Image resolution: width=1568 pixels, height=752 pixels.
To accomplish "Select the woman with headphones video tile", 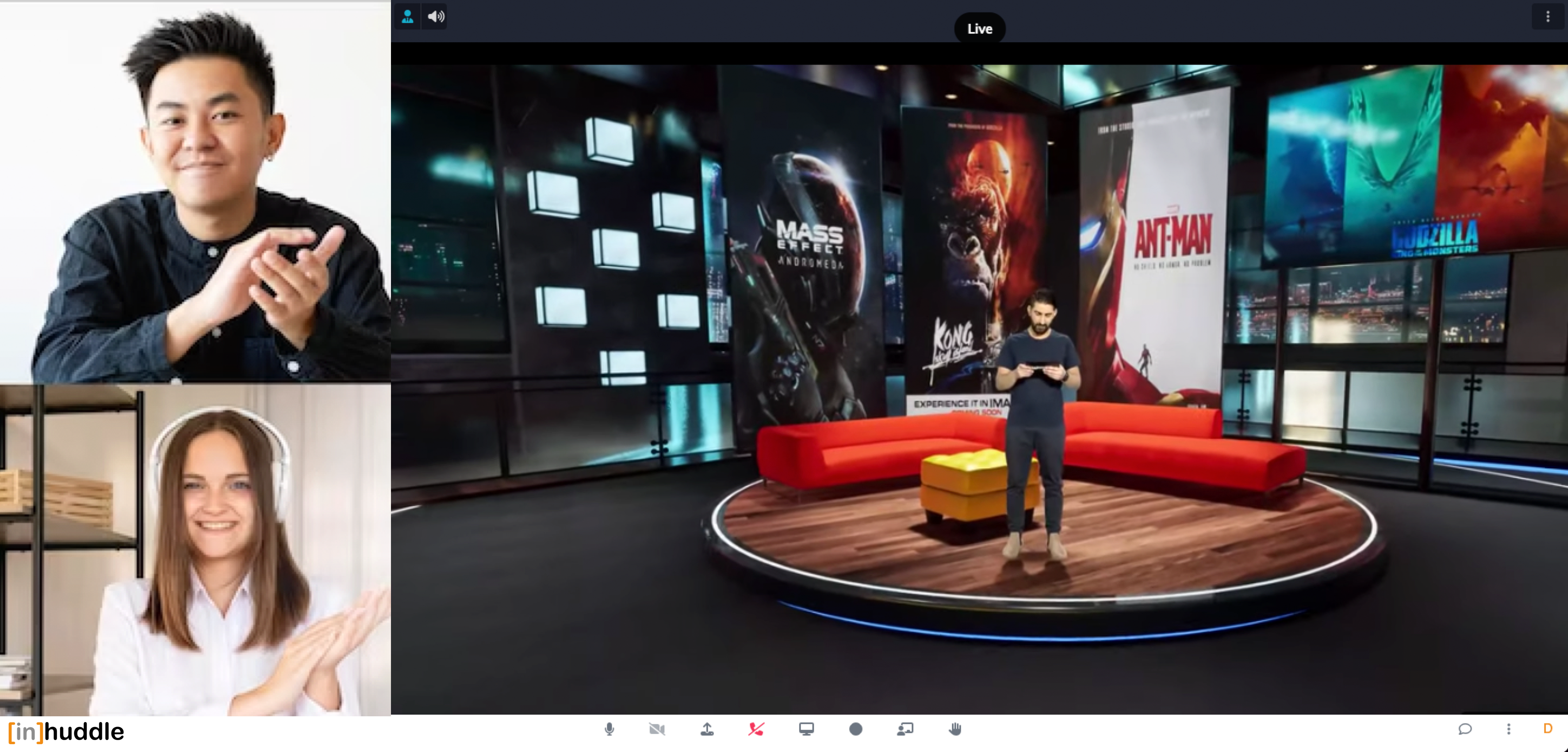I will (x=195, y=549).
